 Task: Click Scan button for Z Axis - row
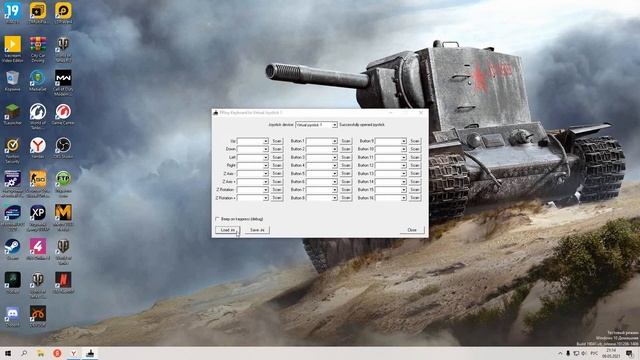coord(277,173)
